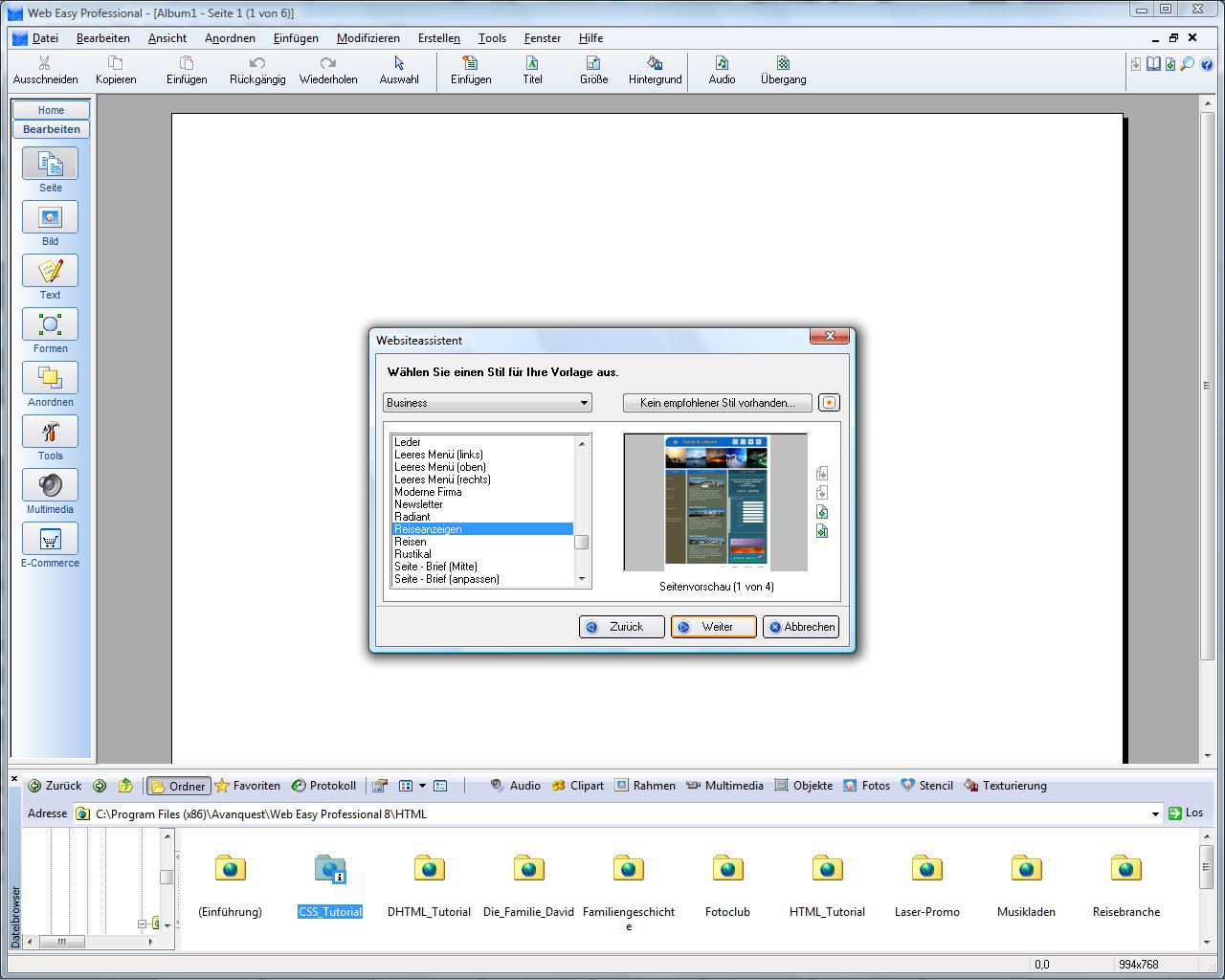Screen dimensions: 1225x980
Task: Toggle the Ordner folder view button
Action: pos(178,786)
